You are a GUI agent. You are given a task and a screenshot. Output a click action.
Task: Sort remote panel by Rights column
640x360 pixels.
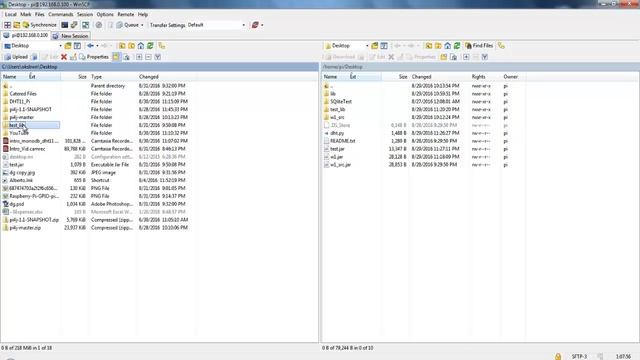coord(478,77)
